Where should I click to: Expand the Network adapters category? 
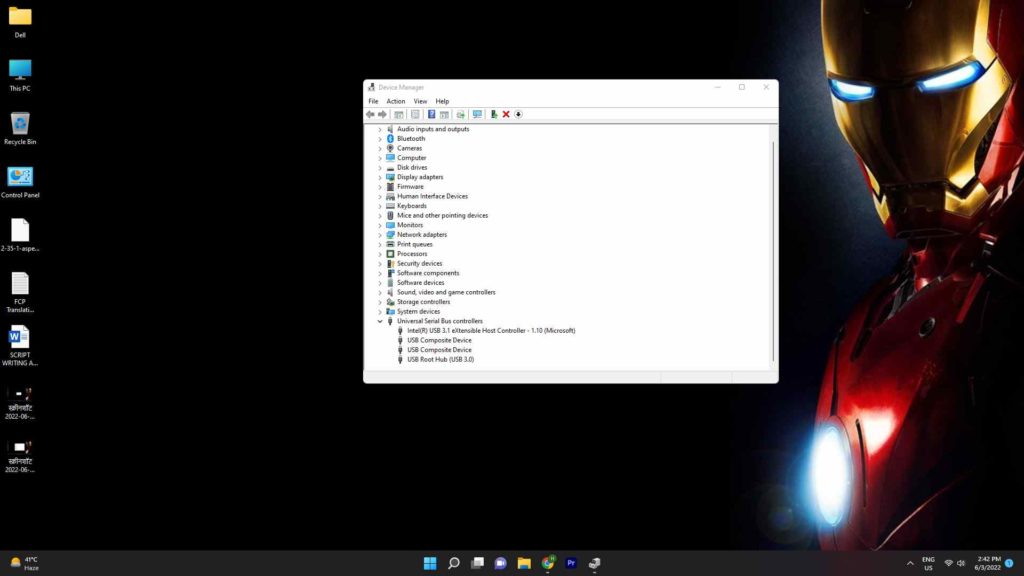click(x=380, y=235)
